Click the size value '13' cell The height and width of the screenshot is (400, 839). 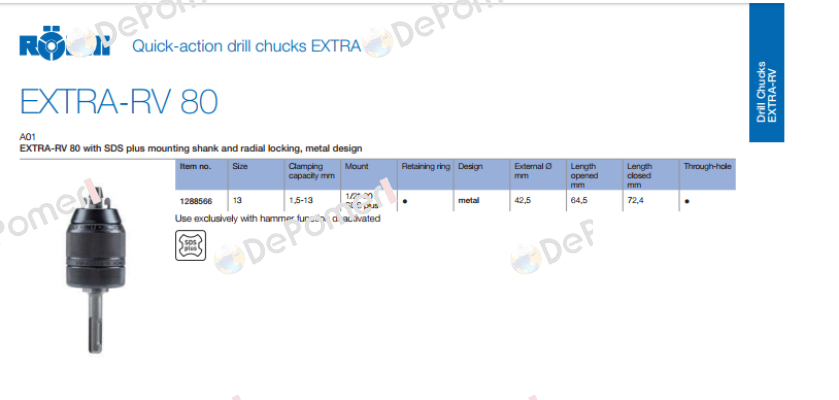(x=256, y=201)
